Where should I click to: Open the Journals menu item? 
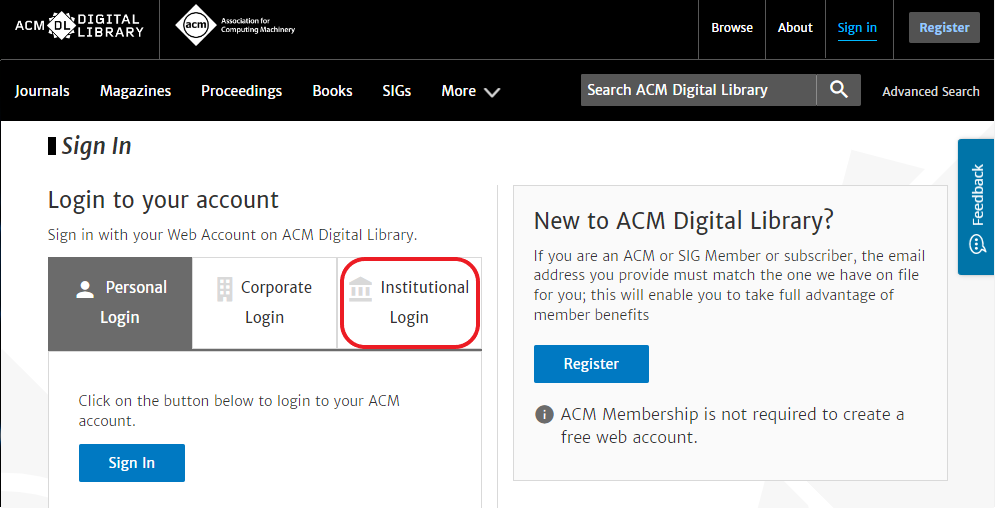[x=42, y=91]
